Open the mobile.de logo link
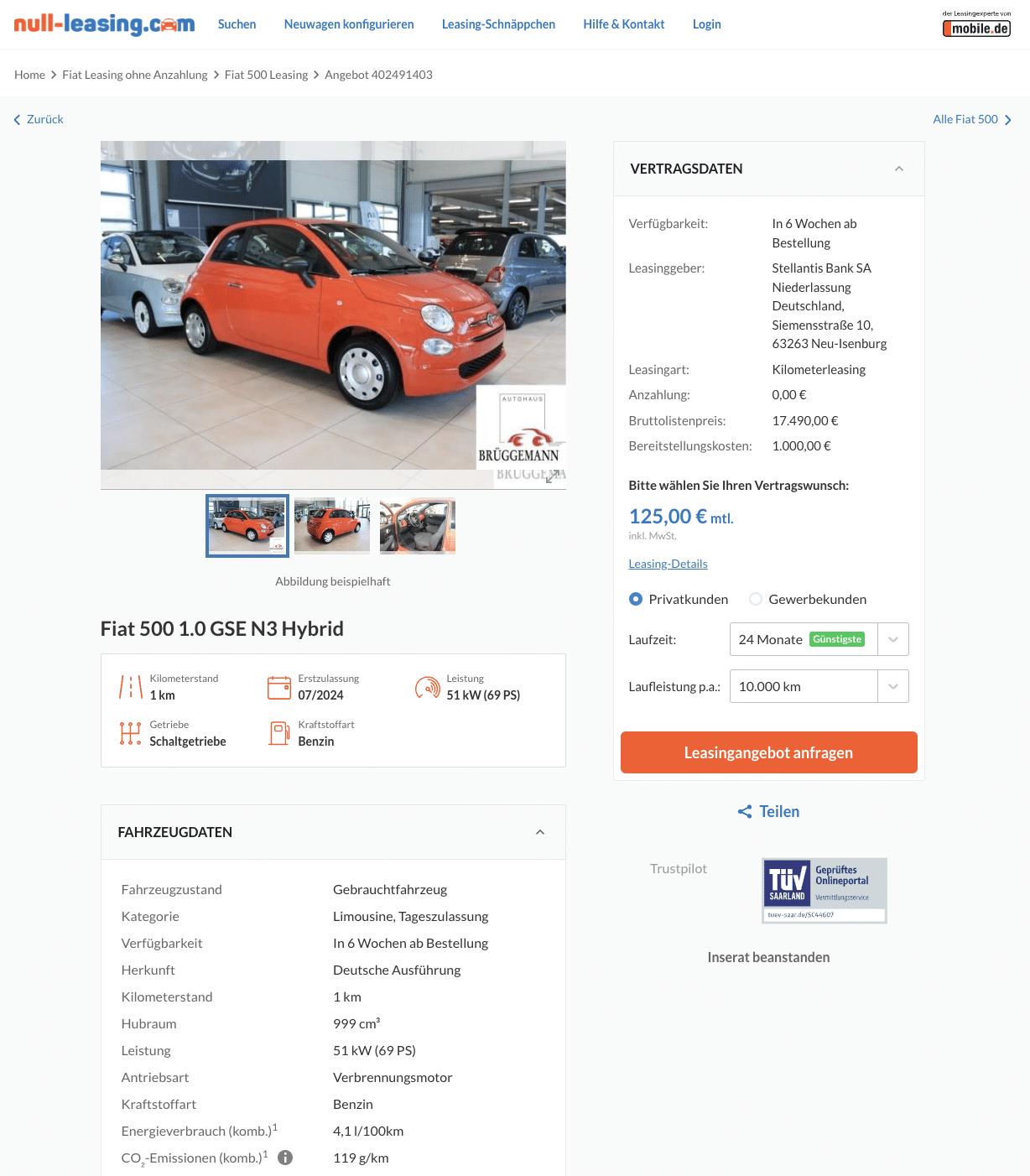 click(976, 24)
